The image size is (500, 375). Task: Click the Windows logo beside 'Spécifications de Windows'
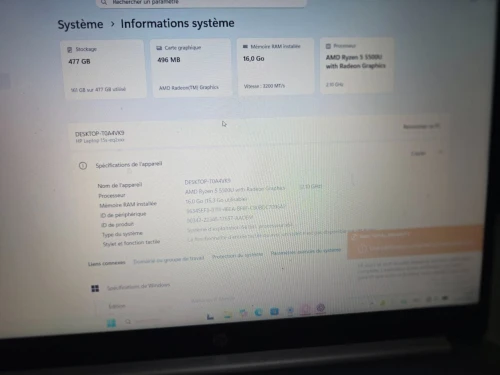pyautogui.click(x=95, y=288)
